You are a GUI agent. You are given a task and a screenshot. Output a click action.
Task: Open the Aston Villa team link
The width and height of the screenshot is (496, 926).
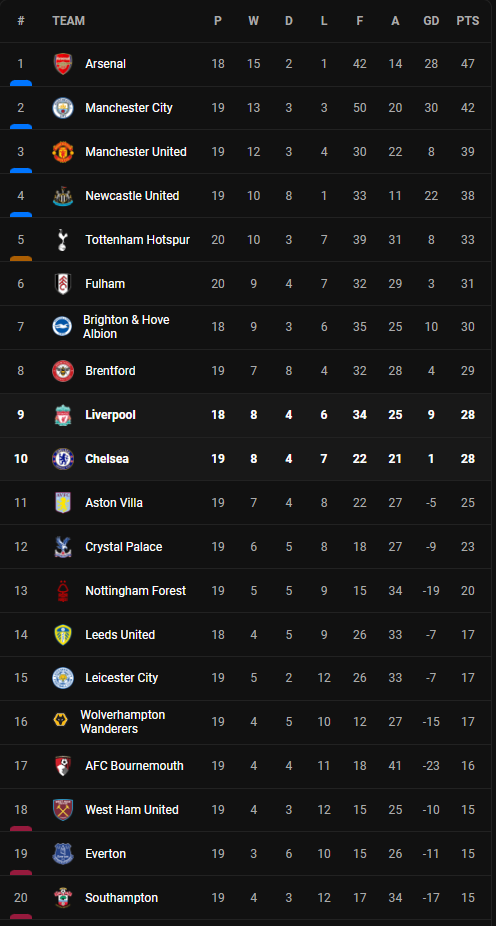click(x=114, y=503)
